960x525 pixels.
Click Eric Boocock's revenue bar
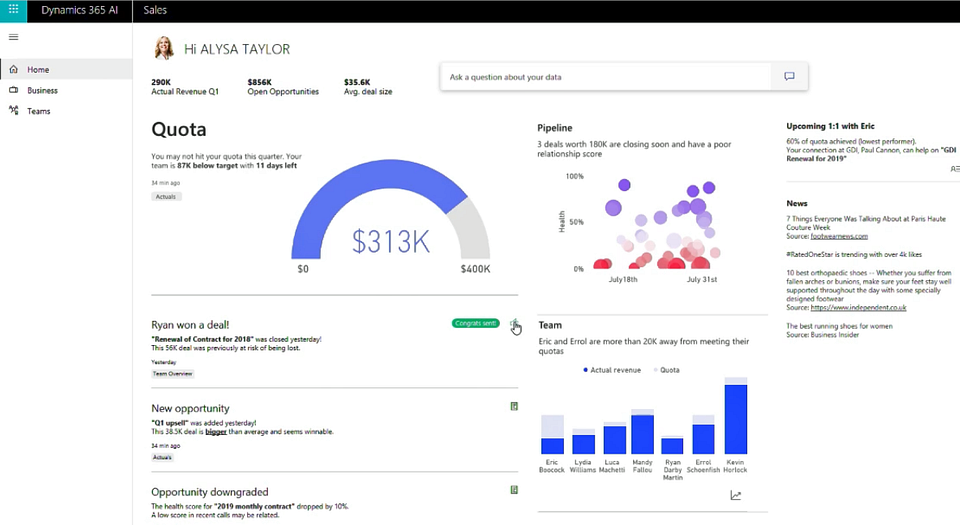552,445
